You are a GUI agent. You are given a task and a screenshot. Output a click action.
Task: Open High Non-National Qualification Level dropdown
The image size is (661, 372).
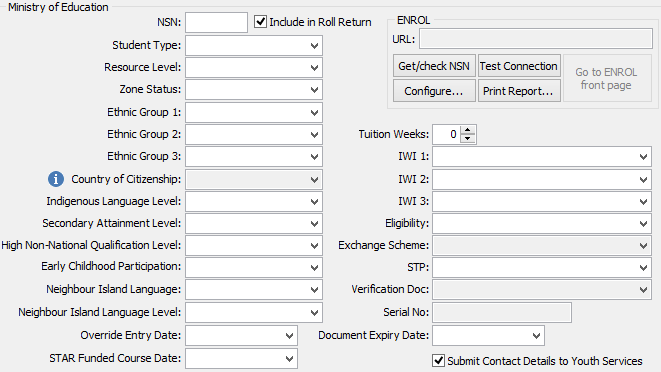254,245
